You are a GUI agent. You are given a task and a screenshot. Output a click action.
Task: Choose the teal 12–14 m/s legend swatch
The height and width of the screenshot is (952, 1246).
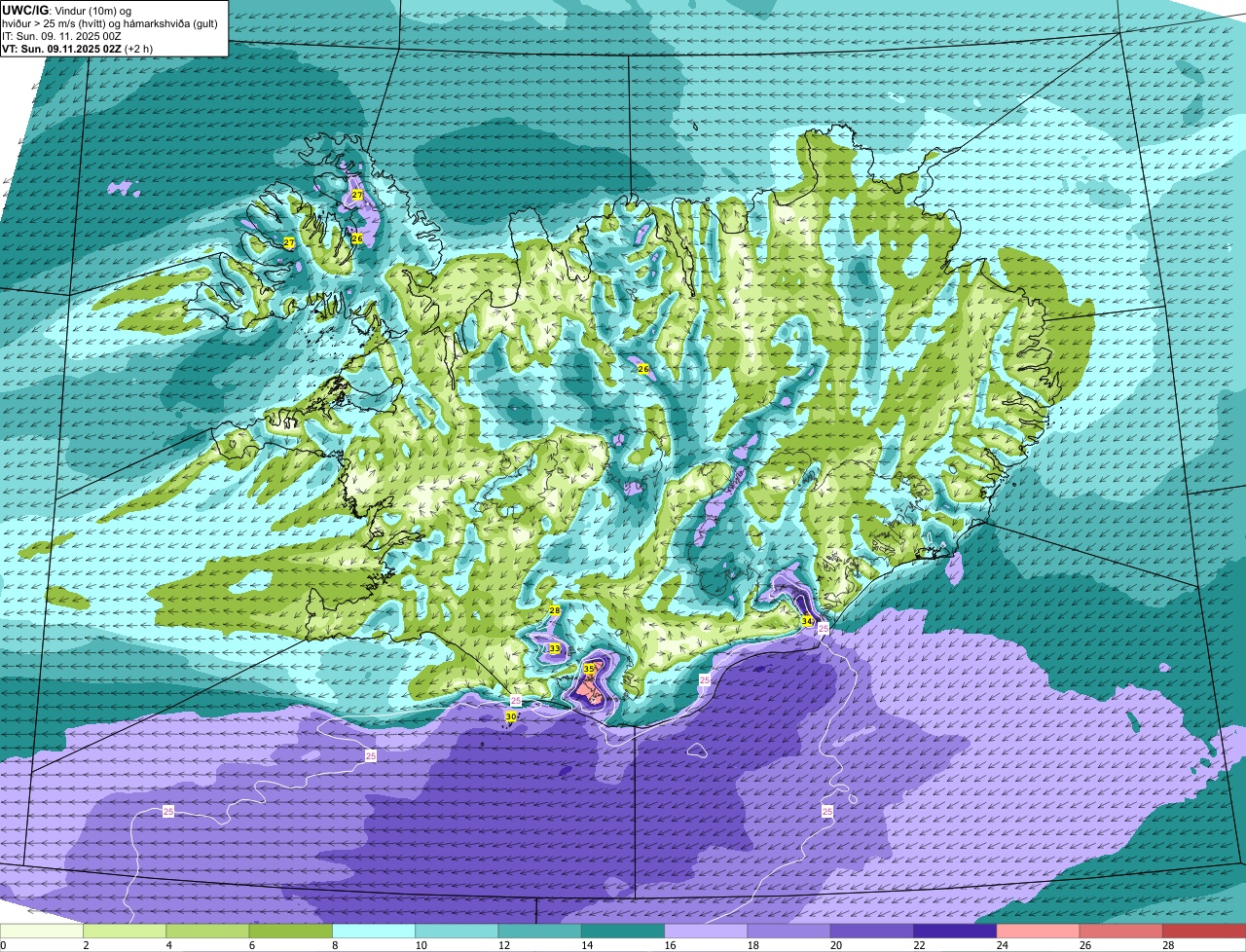pyautogui.click(x=540, y=932)
